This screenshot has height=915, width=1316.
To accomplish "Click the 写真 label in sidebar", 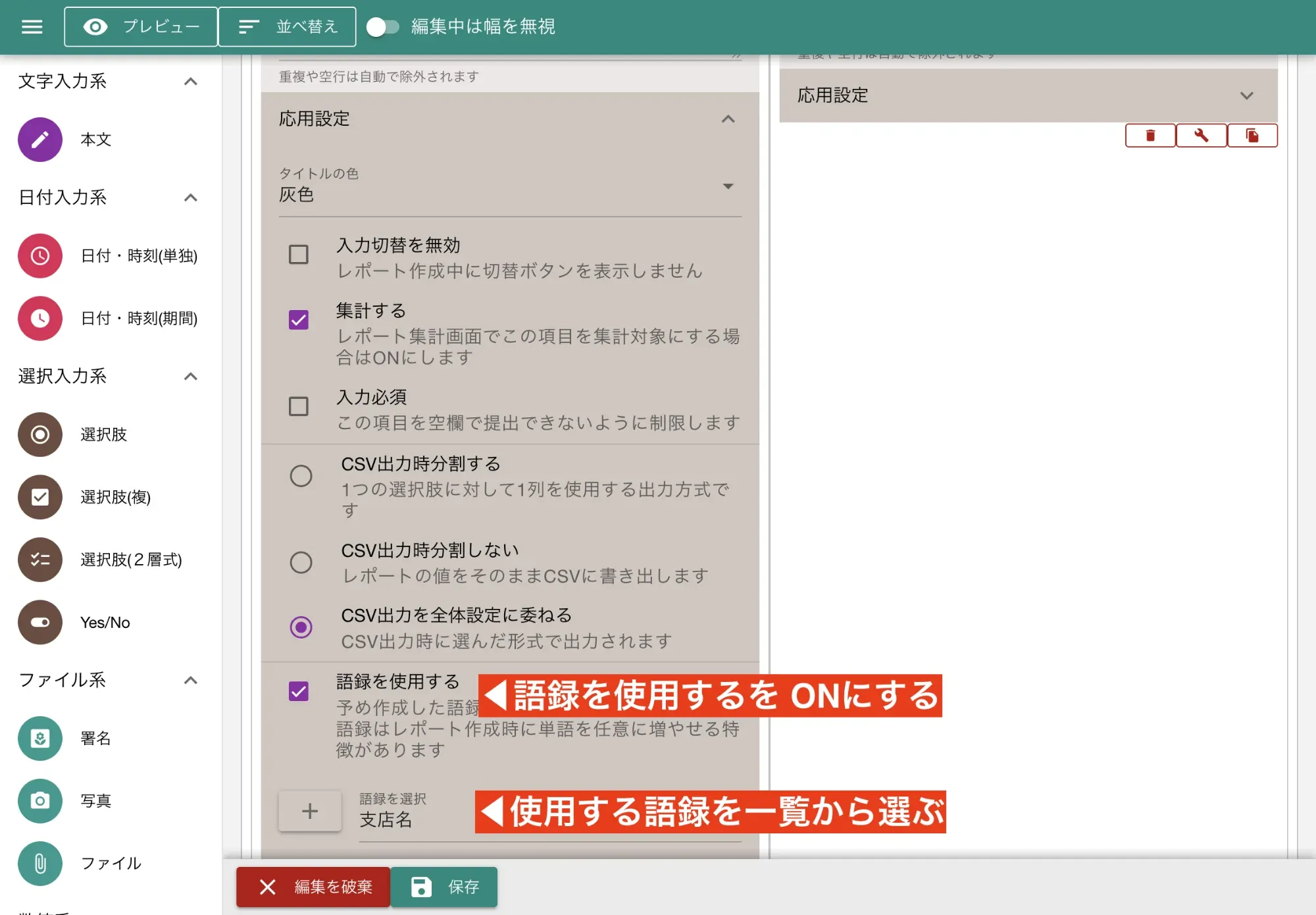I will click(x=96, y=801).
